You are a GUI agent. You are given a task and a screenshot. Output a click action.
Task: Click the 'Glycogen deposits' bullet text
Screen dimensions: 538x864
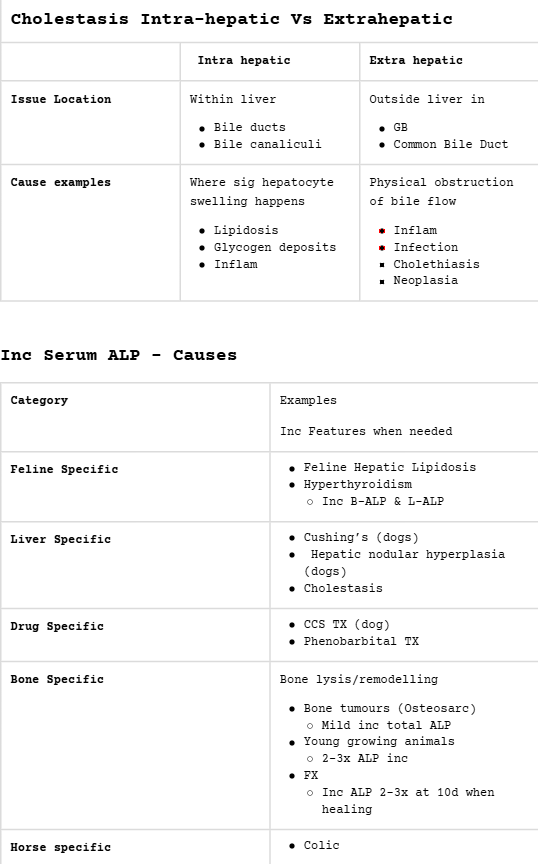pyautogui.click(x=275, y=247)
